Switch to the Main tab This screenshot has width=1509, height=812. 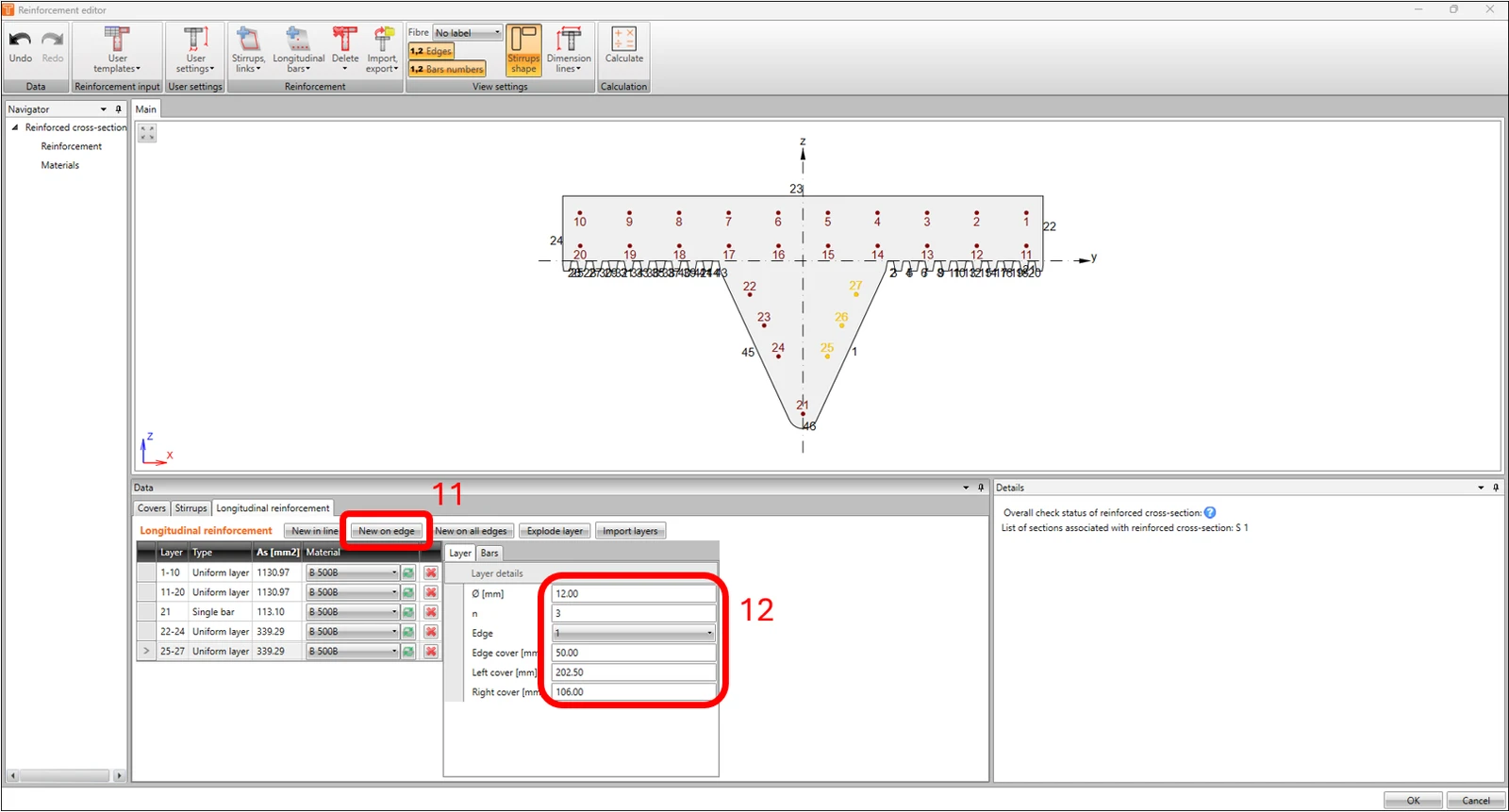tap(146, 109)
